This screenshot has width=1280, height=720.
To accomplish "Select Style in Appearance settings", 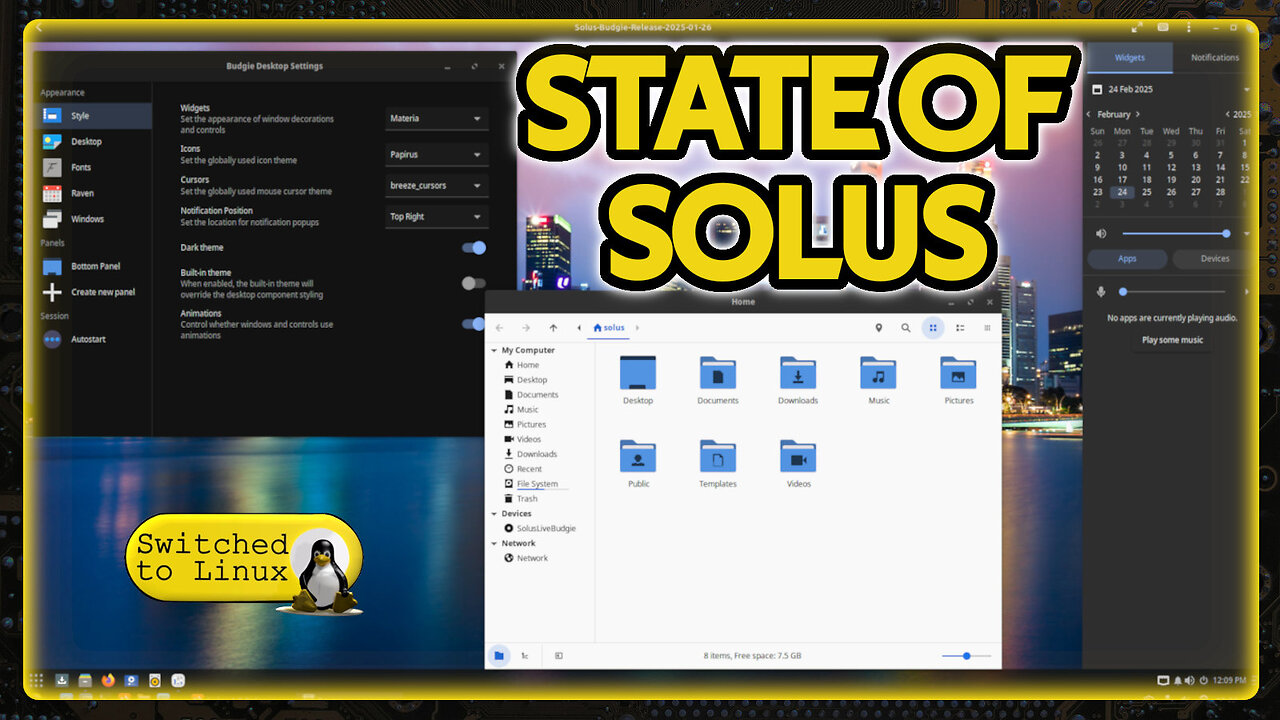I will (x=95, y=116).
